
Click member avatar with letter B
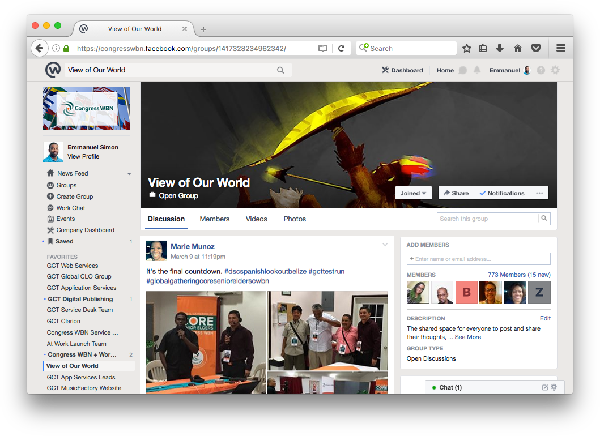[x=465, y=292]
